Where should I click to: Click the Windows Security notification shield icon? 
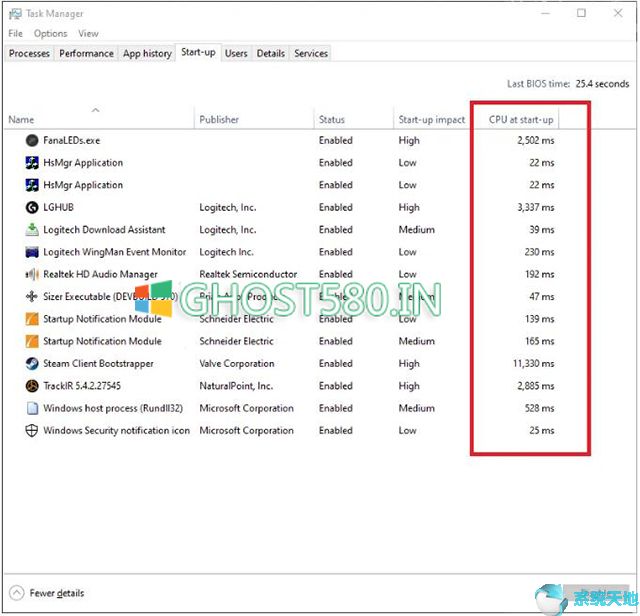[32, 431]
